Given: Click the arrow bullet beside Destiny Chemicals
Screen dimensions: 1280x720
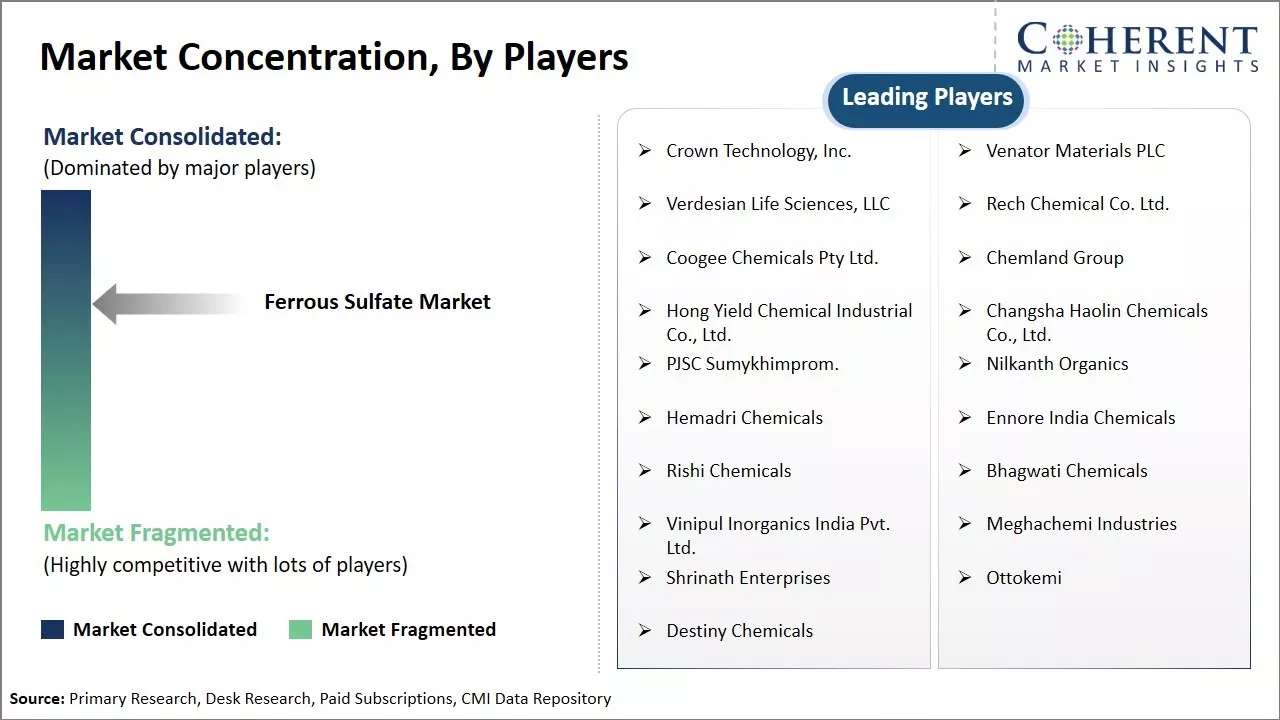Looking at the screenshot, I should click(644, 631).
